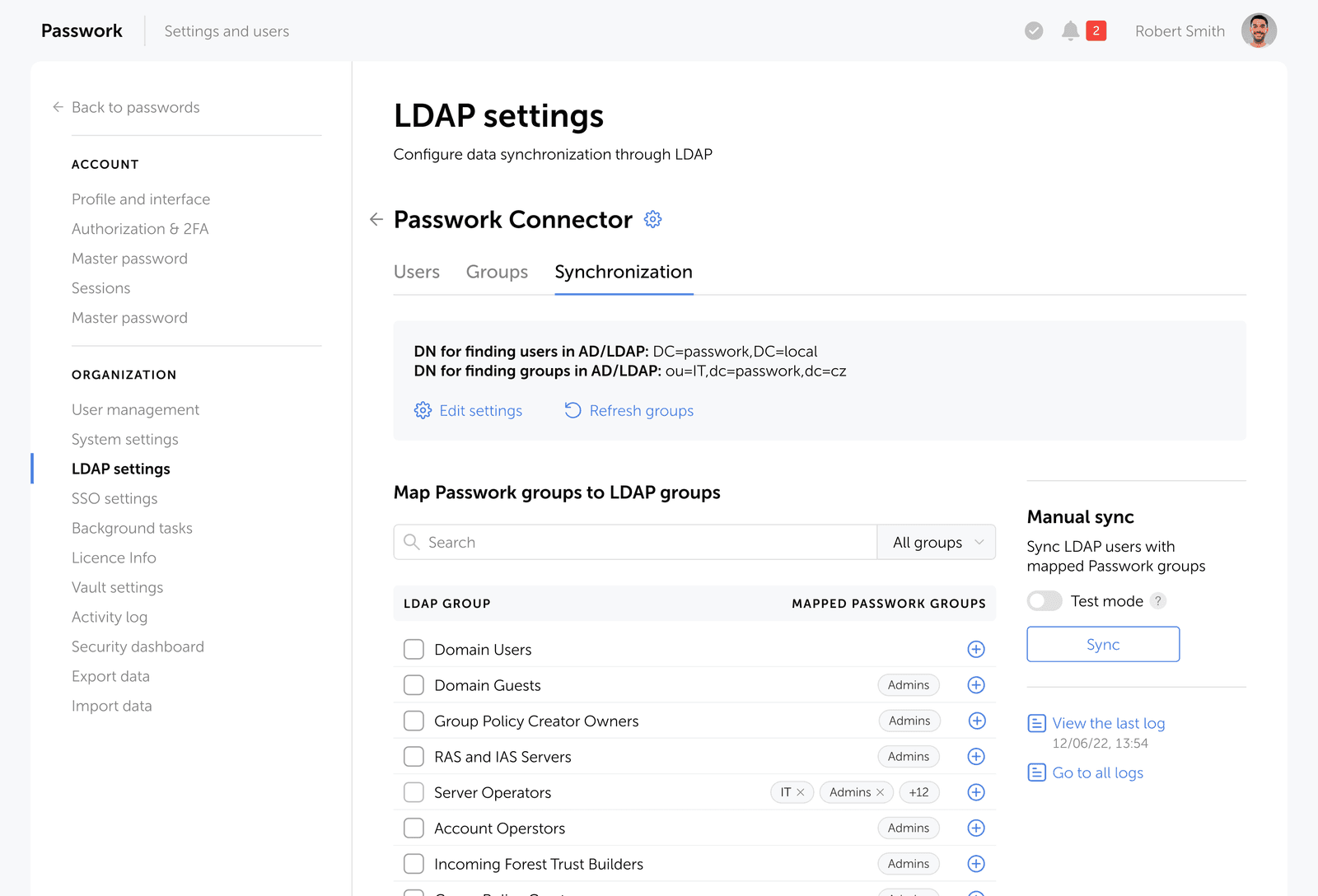
Task: Add mapped group for Domain Guests
Action: tap(976, 685)
